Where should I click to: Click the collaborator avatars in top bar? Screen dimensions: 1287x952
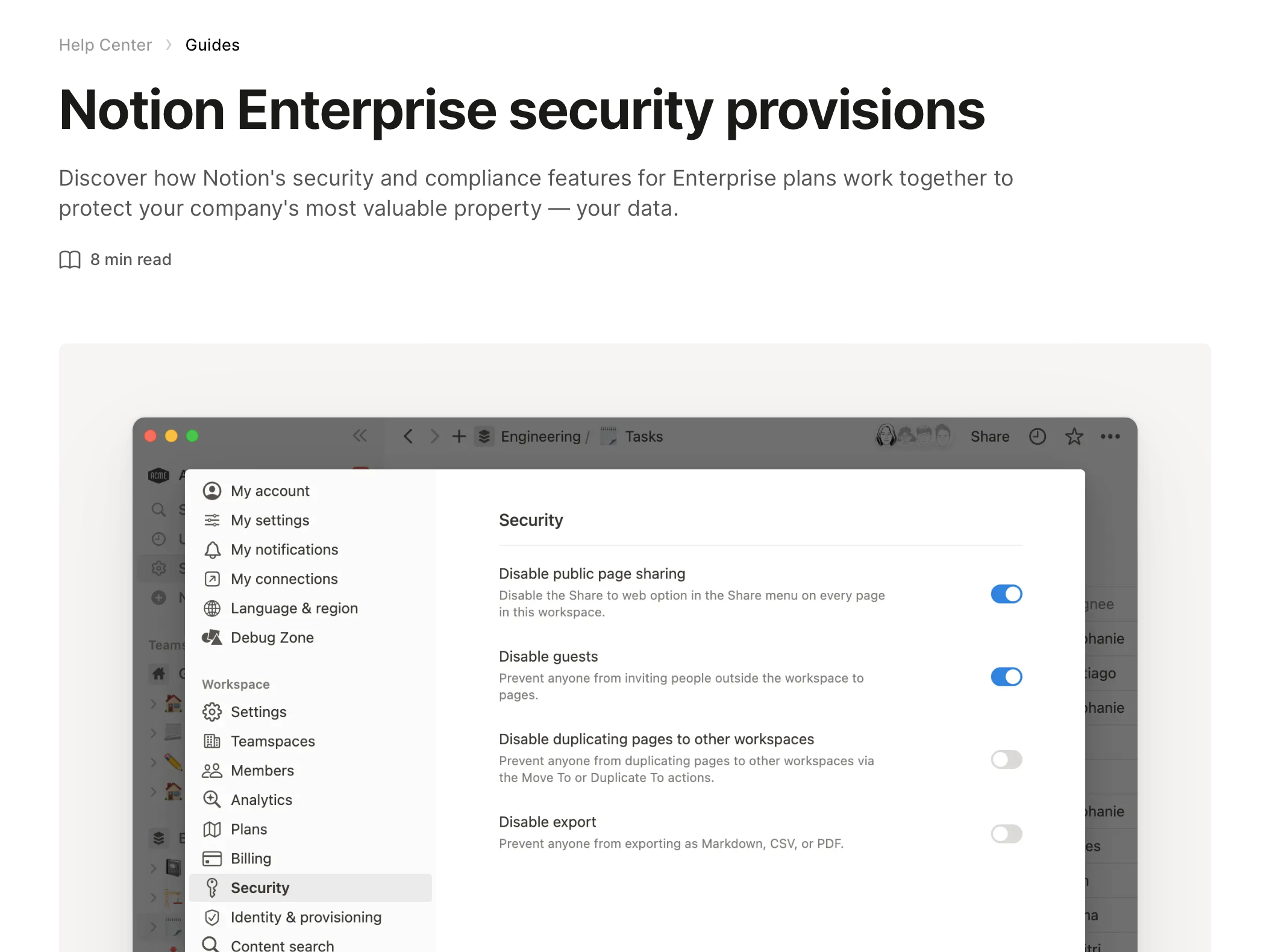click(913, 435)
